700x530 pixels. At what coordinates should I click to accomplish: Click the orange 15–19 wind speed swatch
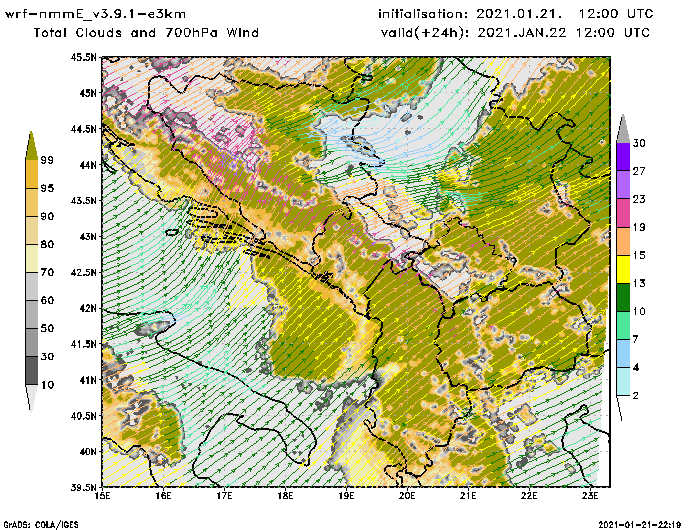(623, 241)
